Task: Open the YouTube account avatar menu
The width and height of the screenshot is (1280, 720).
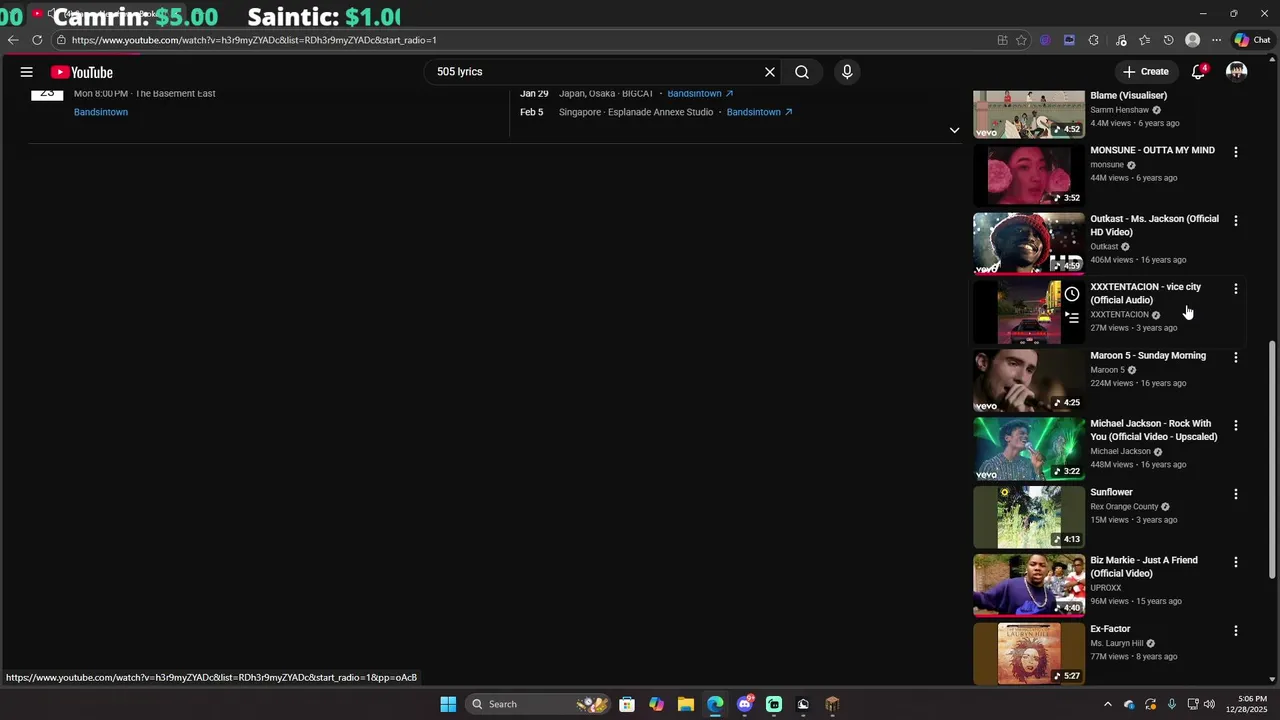Action: pyautogui.click(x=1237, y=72)
